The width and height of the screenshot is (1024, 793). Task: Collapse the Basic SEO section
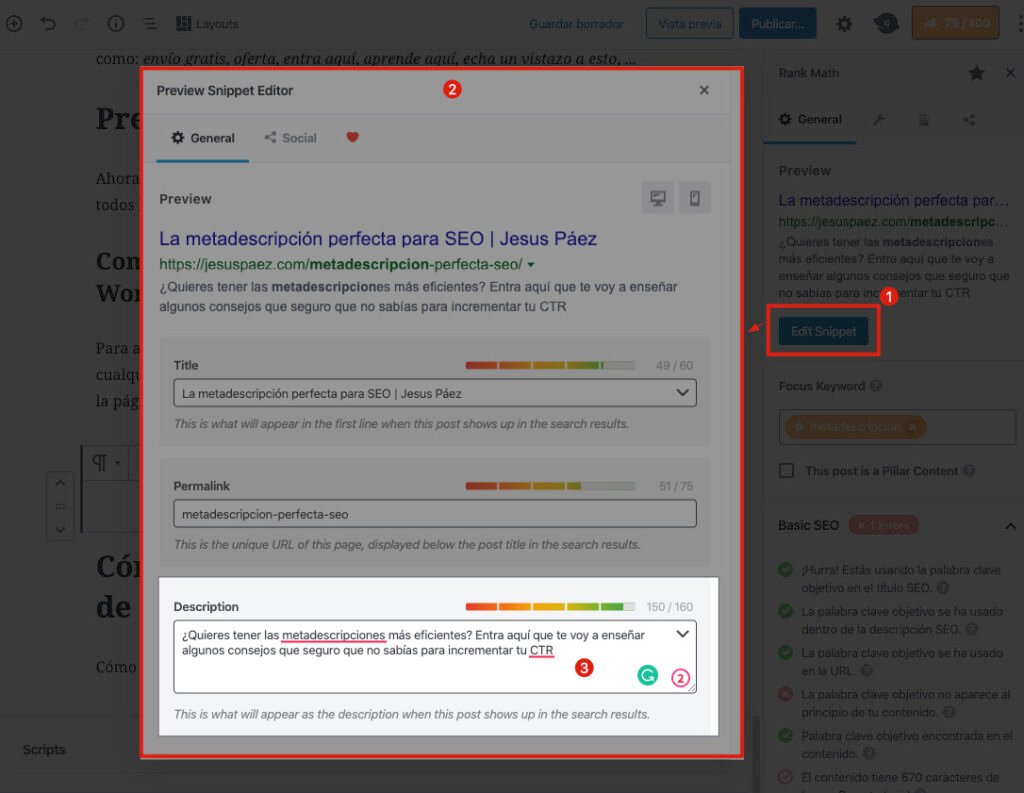click(x=1010, y=526)
